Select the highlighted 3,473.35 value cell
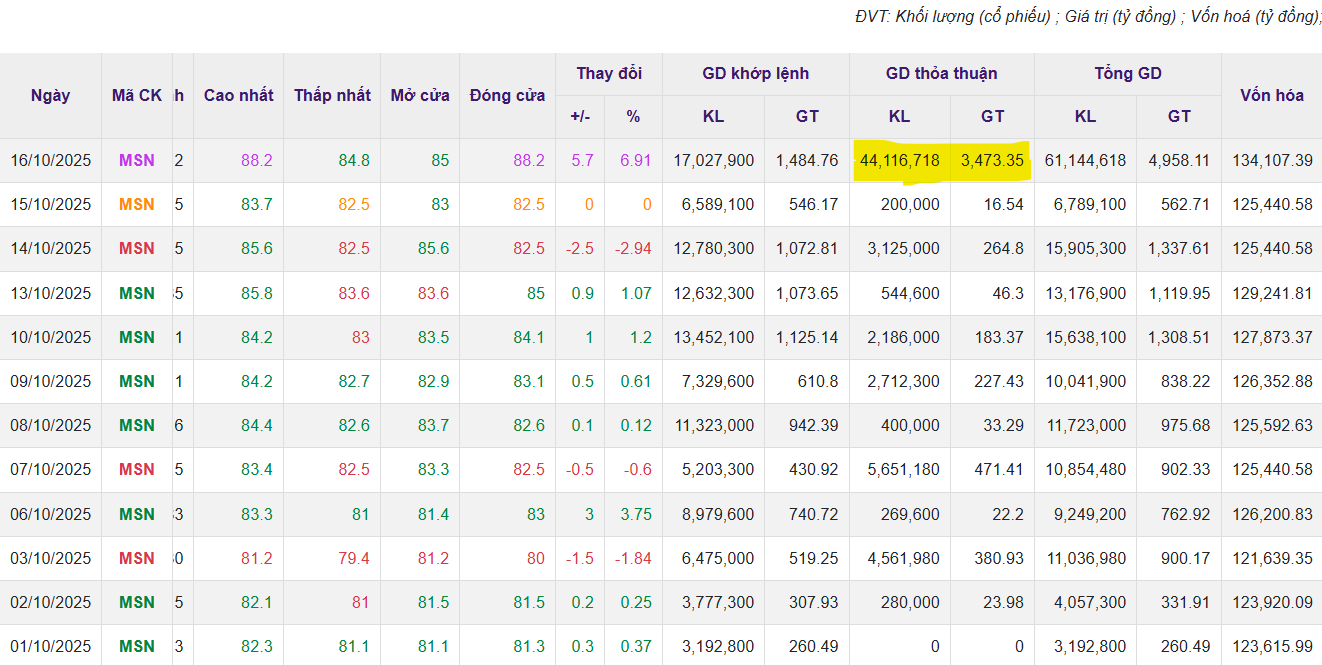 point(991,160)
